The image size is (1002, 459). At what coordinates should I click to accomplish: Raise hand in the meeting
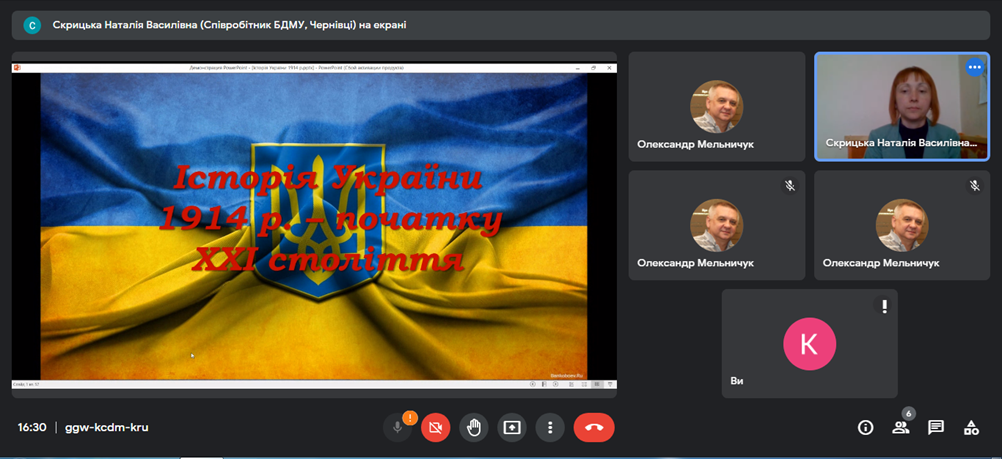(474, 428)
